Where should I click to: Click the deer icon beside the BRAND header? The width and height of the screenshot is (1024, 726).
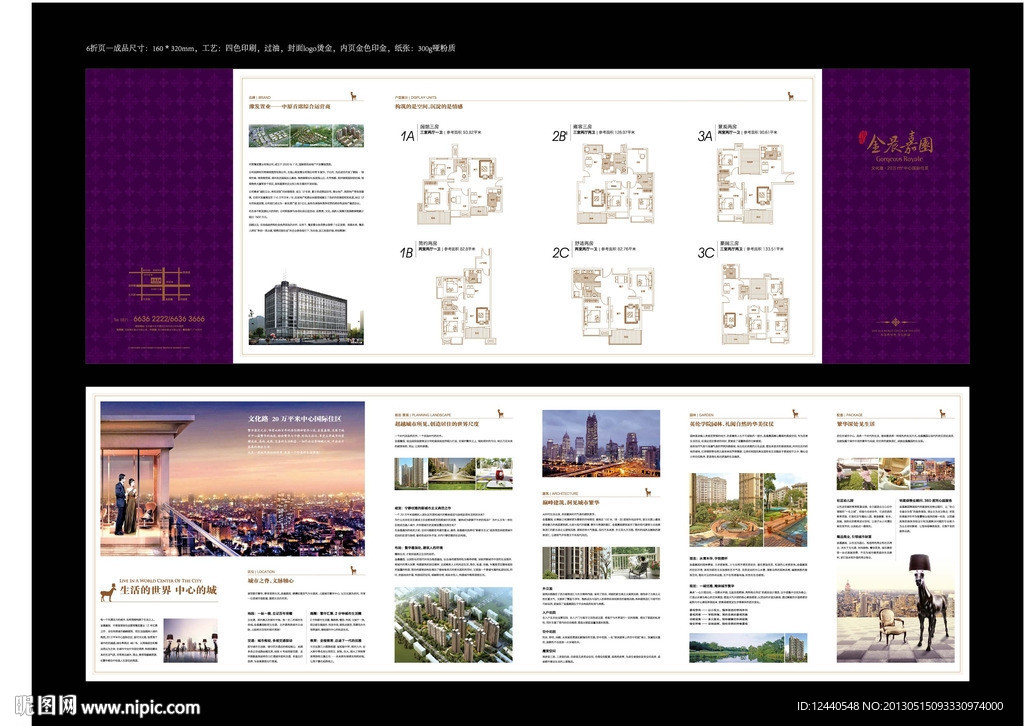pos(354,95)
